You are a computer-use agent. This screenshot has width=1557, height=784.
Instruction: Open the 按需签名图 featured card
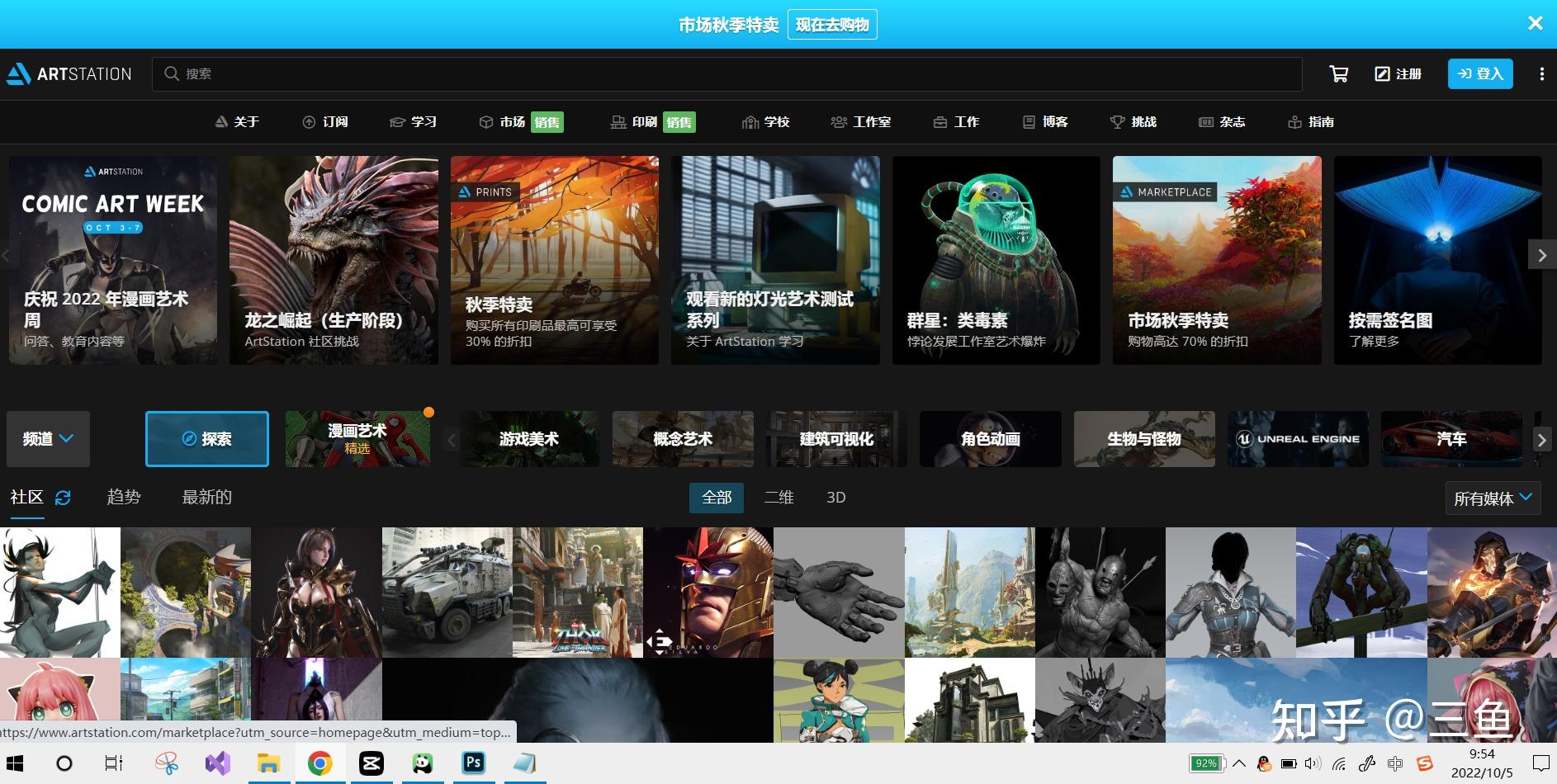coord(1438,260)
